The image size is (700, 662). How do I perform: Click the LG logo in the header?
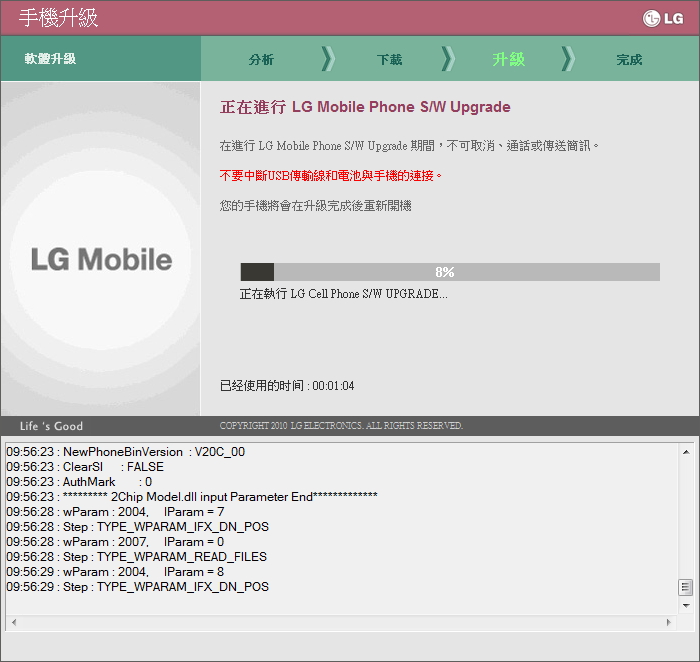click(663, 18)
